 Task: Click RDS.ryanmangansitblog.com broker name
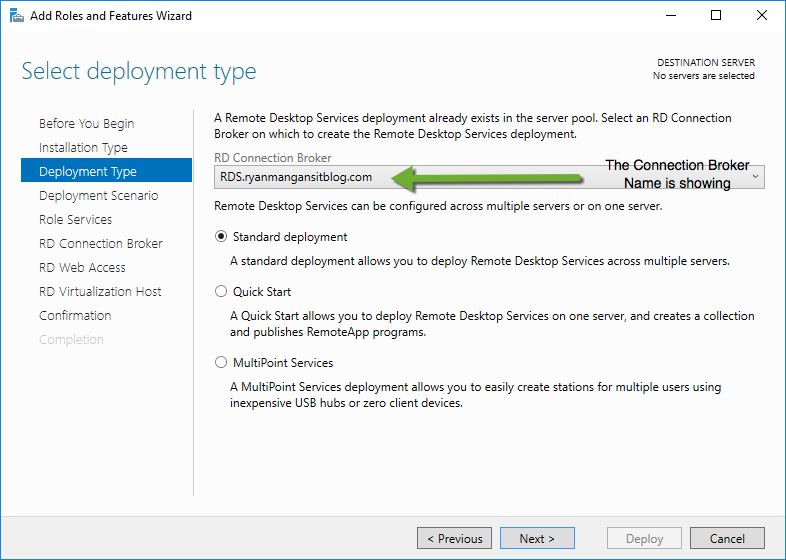[x=296, y=177]
